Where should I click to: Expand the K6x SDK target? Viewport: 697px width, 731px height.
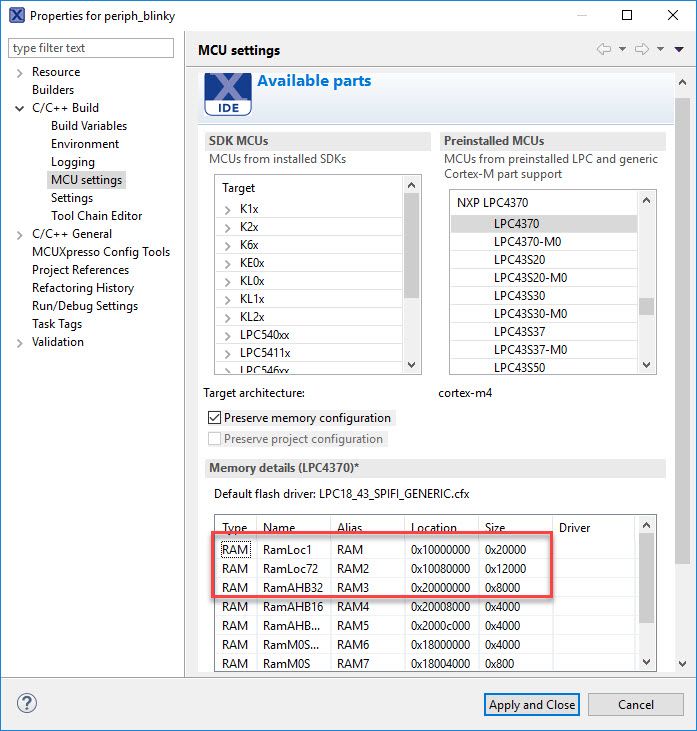(228, 246)
